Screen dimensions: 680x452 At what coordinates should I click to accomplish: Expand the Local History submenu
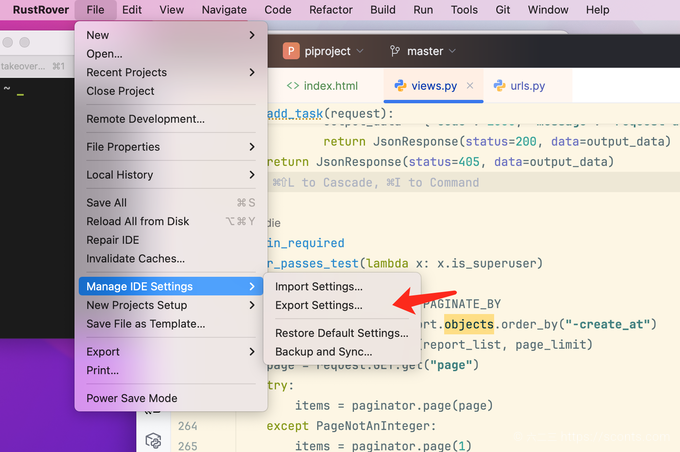click(x=171, y=175)
